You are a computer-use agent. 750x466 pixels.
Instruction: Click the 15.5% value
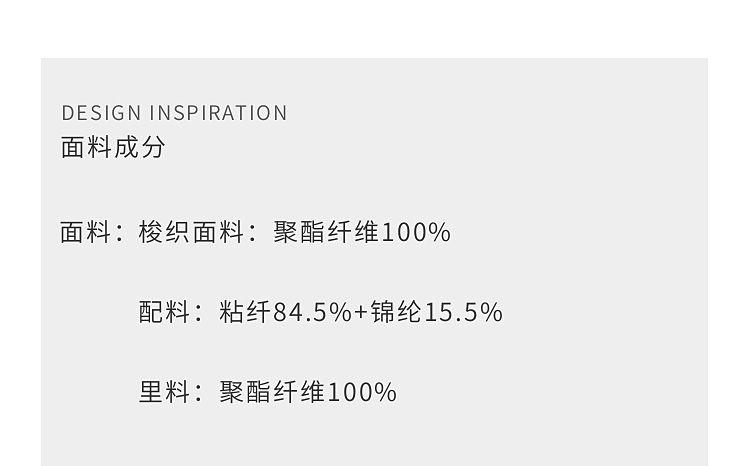(x=463, y=312)
